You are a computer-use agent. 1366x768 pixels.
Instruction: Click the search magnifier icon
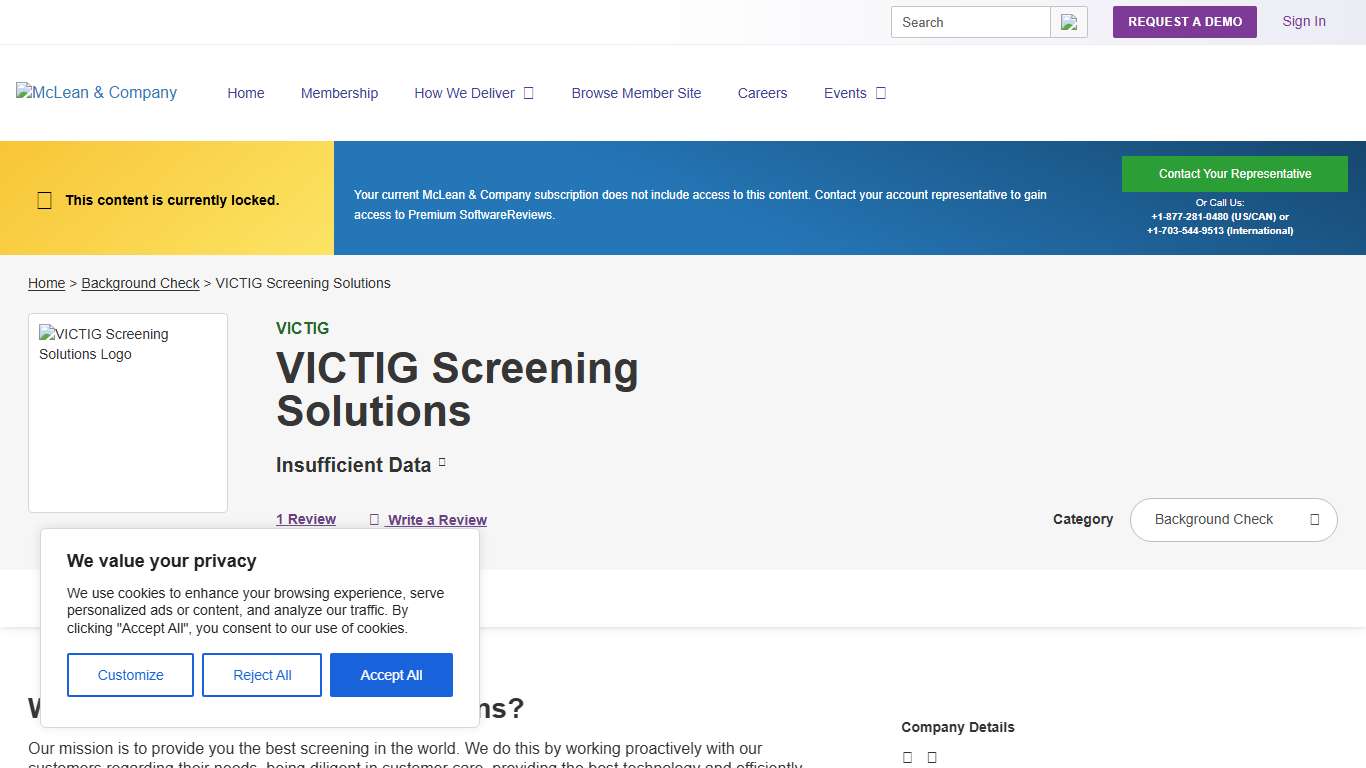coord(1069,21)
